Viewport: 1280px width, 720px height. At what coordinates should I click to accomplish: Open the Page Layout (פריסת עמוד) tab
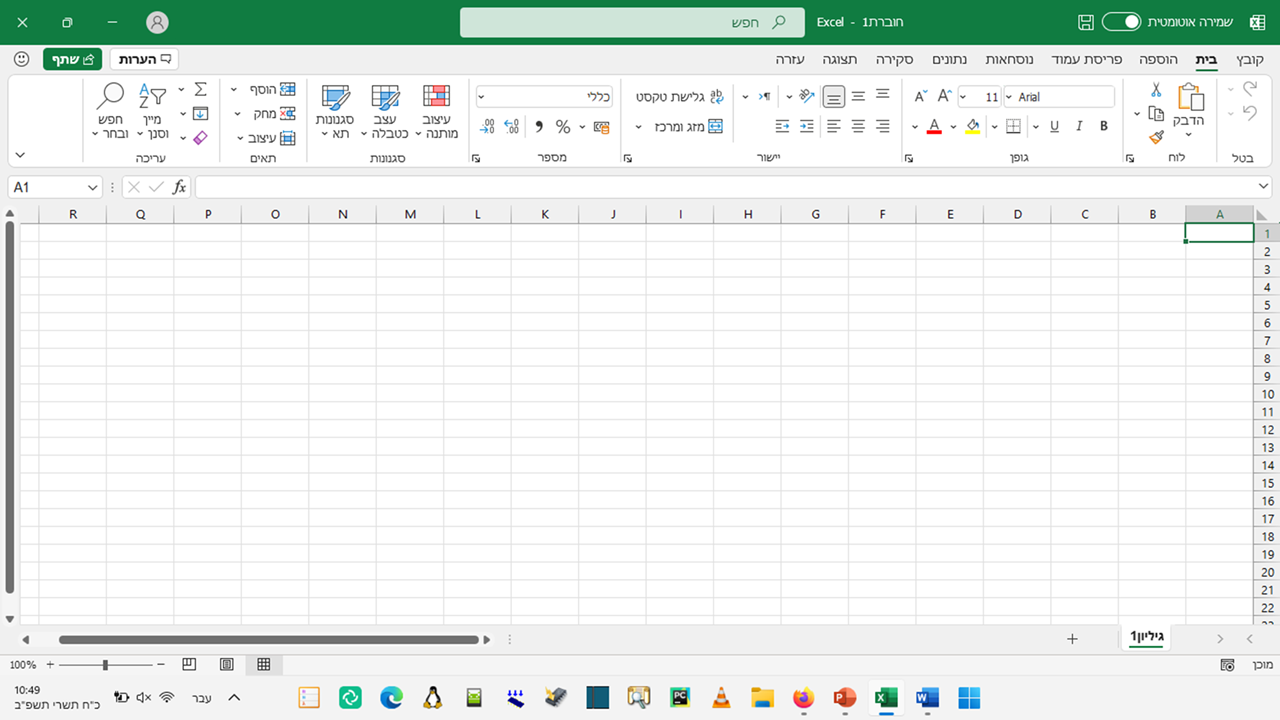1089,60
